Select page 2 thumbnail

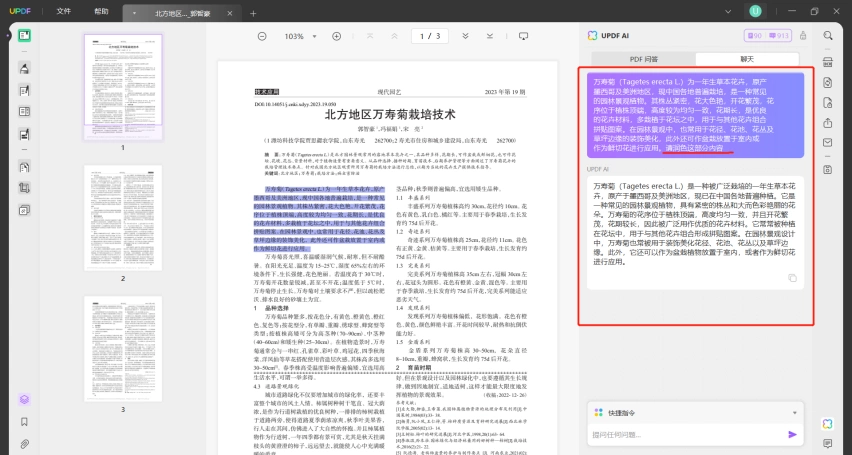point(123,219)
